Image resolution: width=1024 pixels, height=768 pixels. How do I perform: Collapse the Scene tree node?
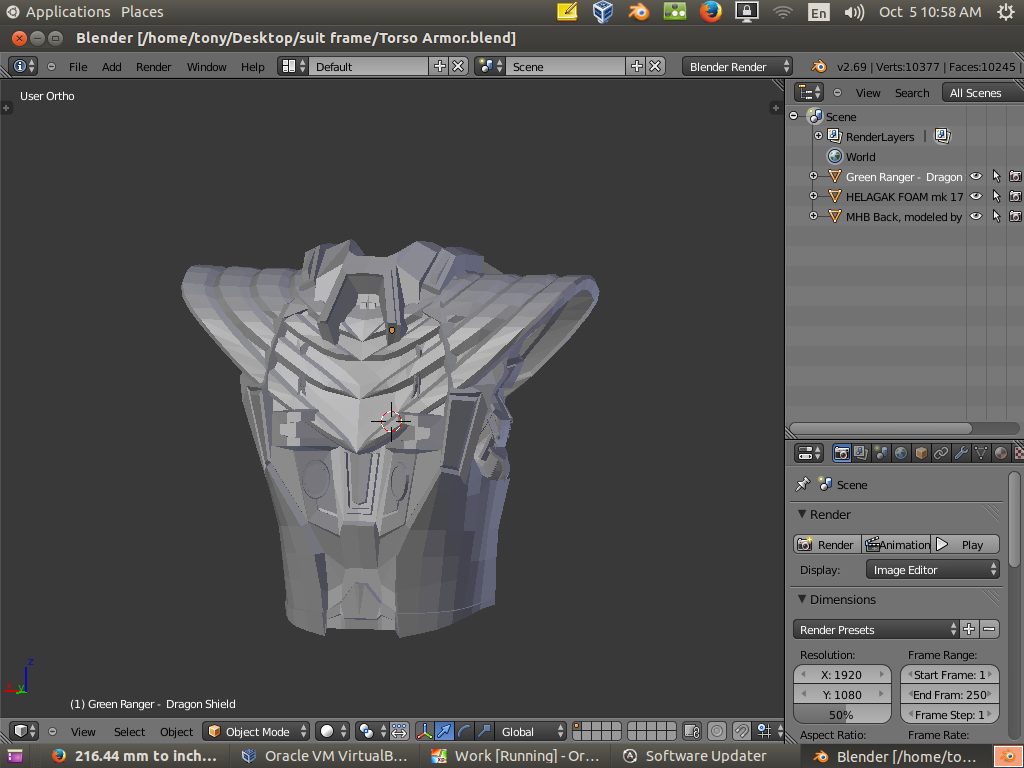click(793, 116)
